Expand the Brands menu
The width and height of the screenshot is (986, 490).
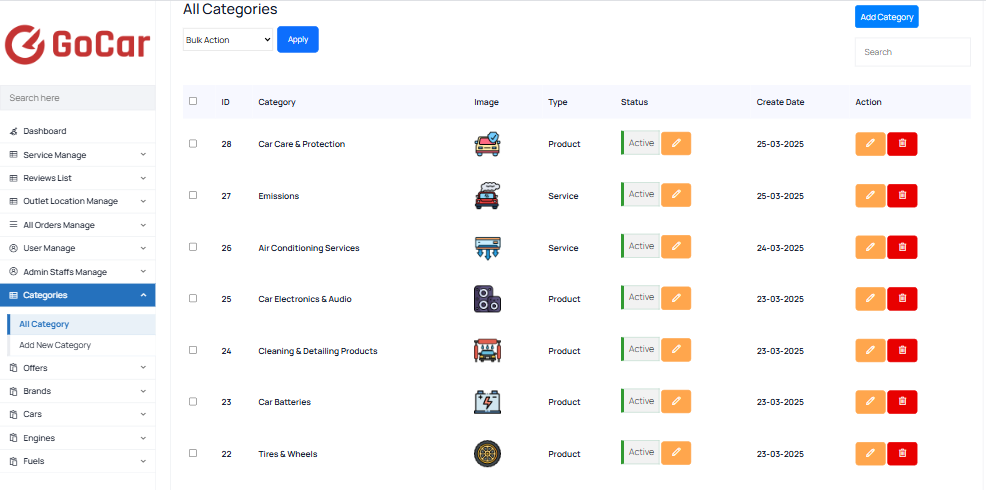pyautogui.click(x=77, y=391)
